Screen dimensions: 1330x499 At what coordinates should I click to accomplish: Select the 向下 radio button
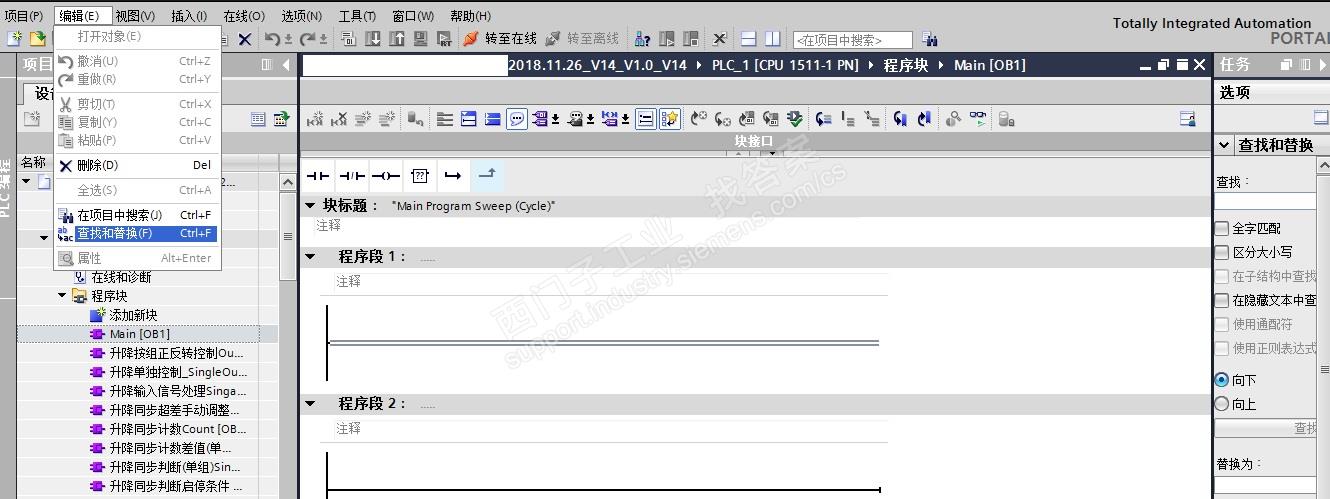1222,380
